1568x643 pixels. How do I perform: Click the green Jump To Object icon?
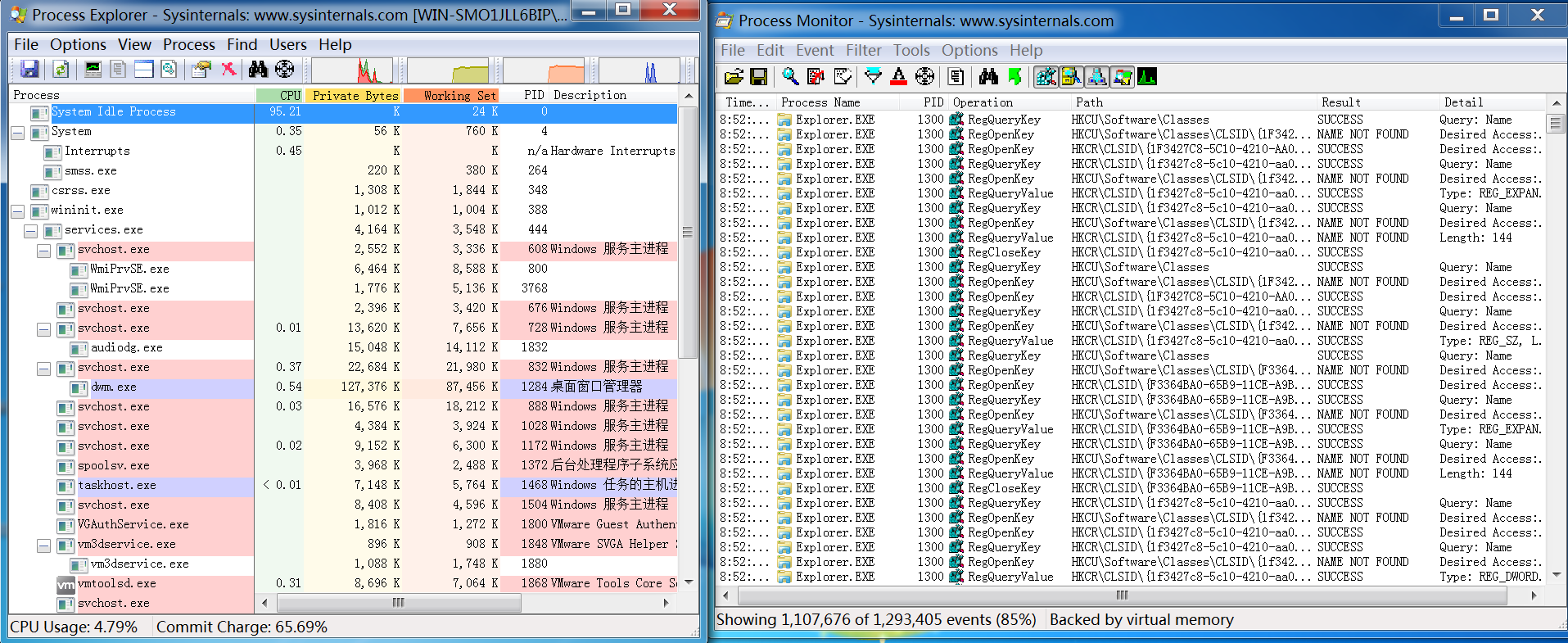click(1014, 77)
